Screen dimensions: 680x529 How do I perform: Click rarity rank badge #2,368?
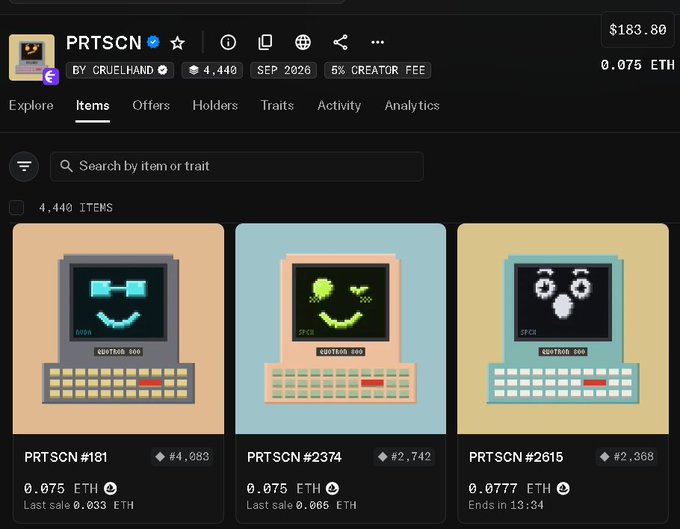click(x=627, y=457)
